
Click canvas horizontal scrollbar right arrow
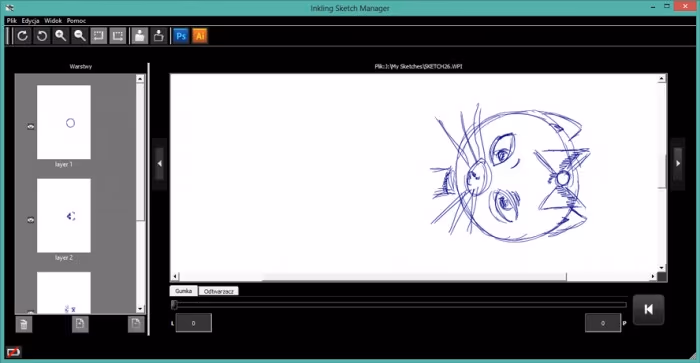[x=653, y=277]
